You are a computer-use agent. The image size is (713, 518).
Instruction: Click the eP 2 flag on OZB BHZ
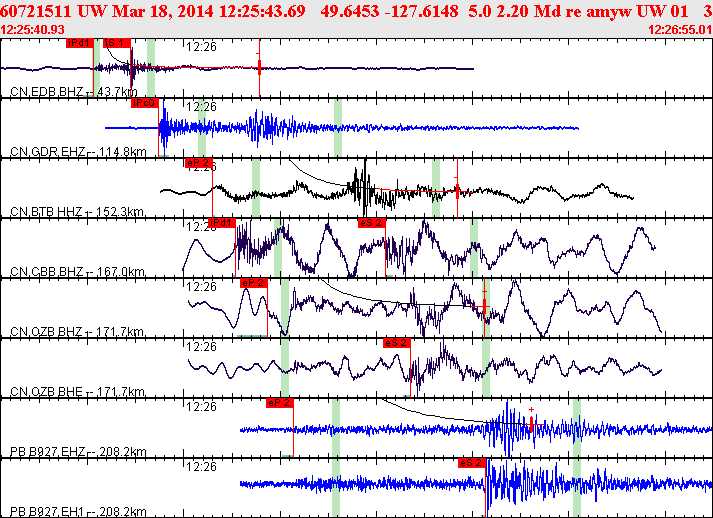(x=254, y=283)
